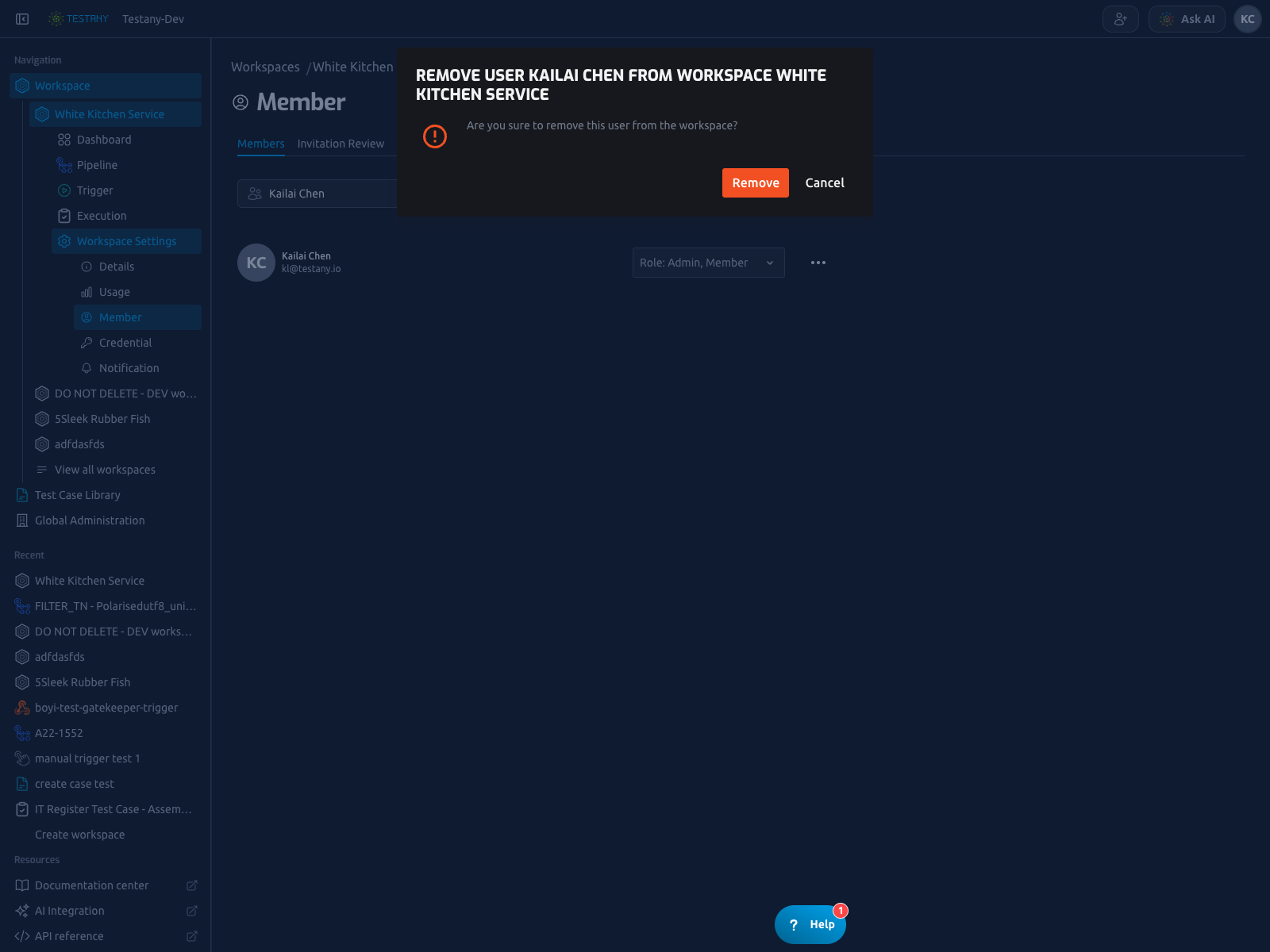Open the three-dot menu for Kailai Chen
Viewport: 1270px width, 952px height.
point(818,263)
